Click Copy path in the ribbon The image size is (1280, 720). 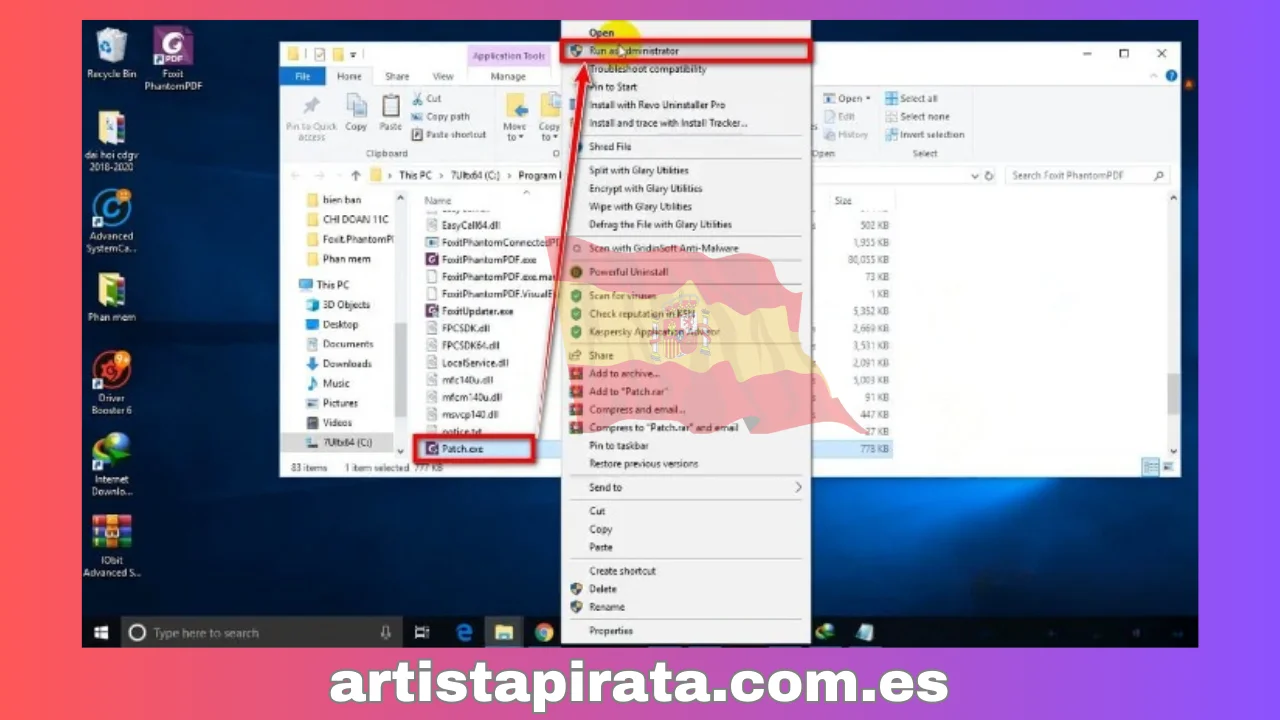[440, 116]
